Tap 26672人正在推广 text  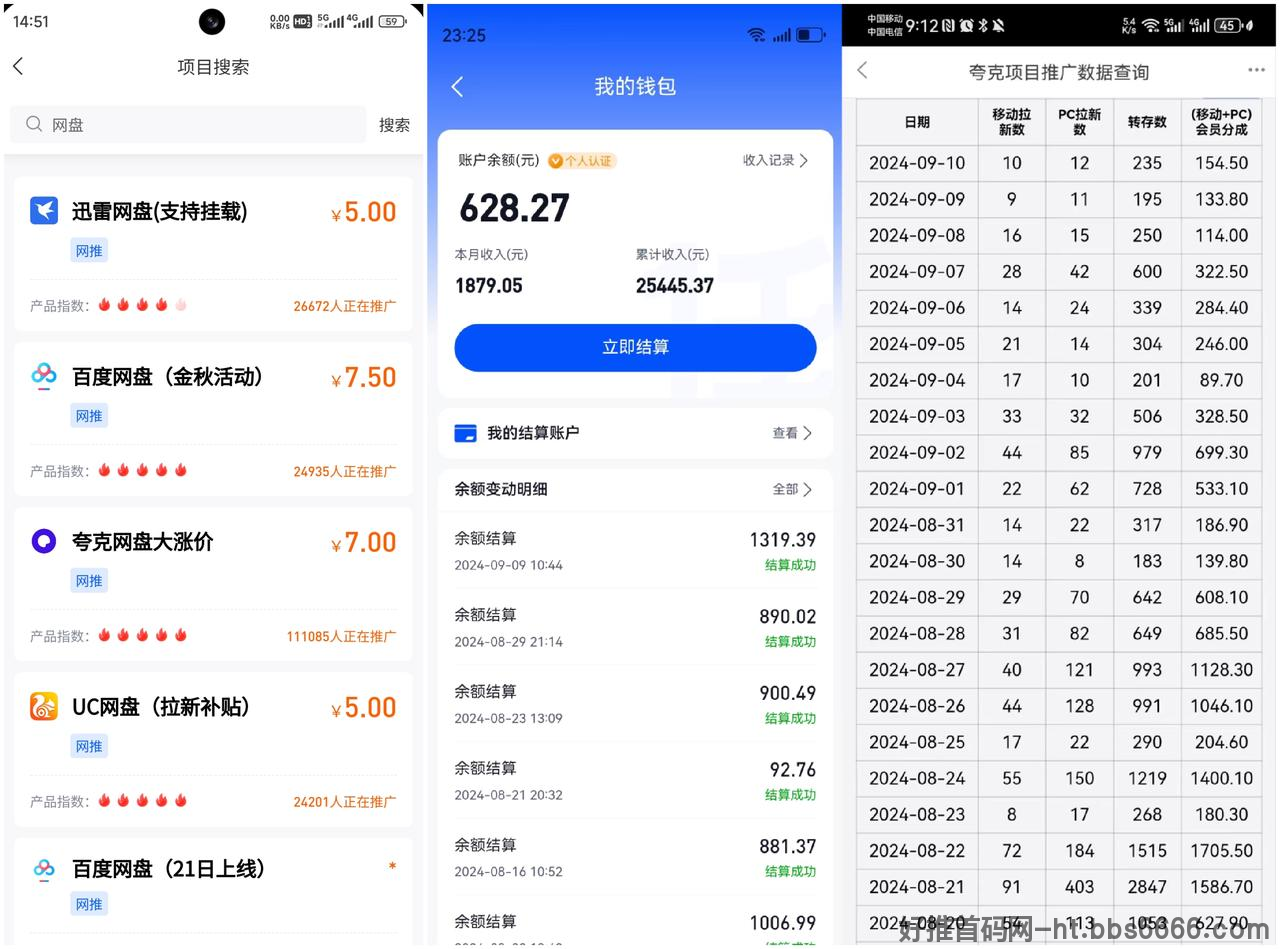[344, 306]
